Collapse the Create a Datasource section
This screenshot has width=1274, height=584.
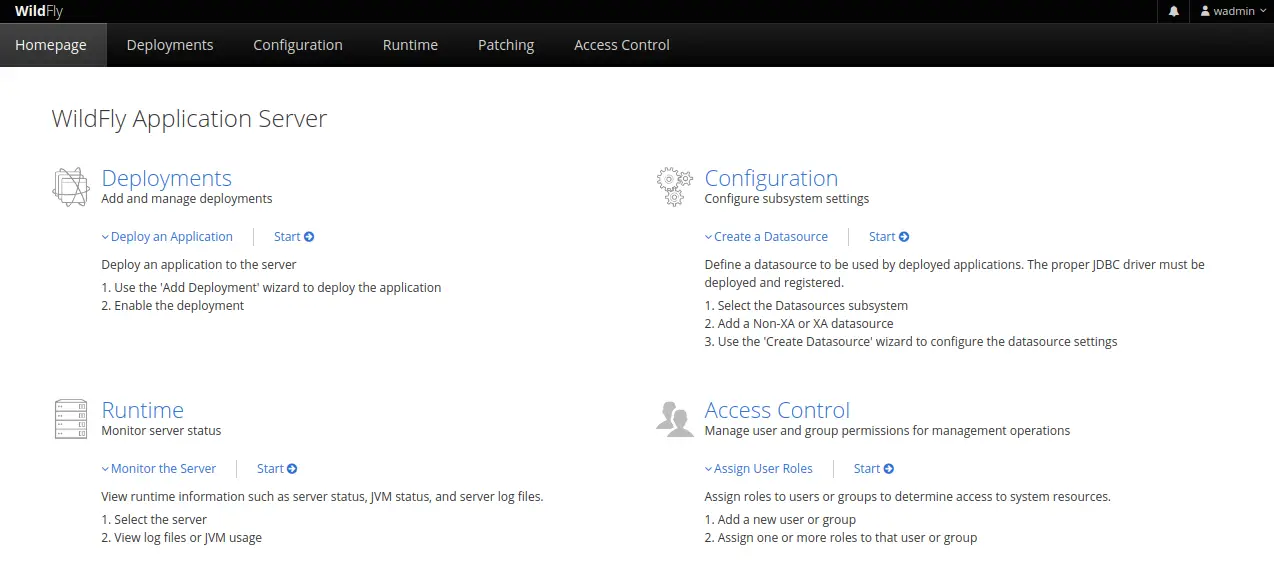pyautogui.click(x=766, y=237)
